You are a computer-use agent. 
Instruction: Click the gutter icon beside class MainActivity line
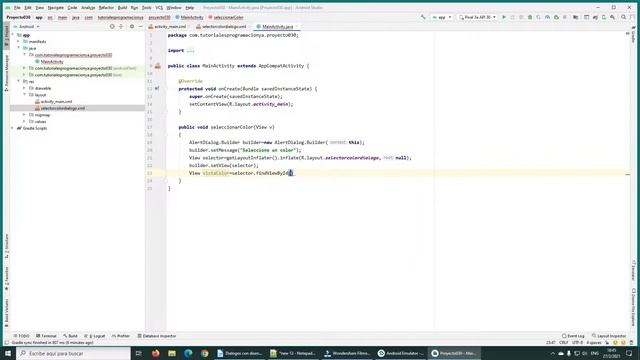pyautogui.click(x=158, y=66)
